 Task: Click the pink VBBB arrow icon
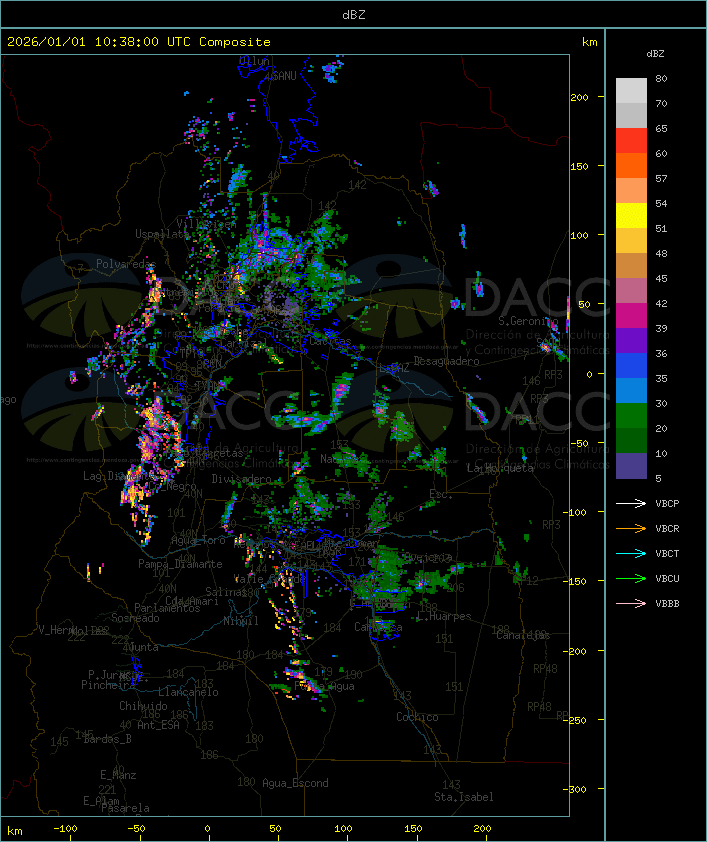click(x=631, y=604)
